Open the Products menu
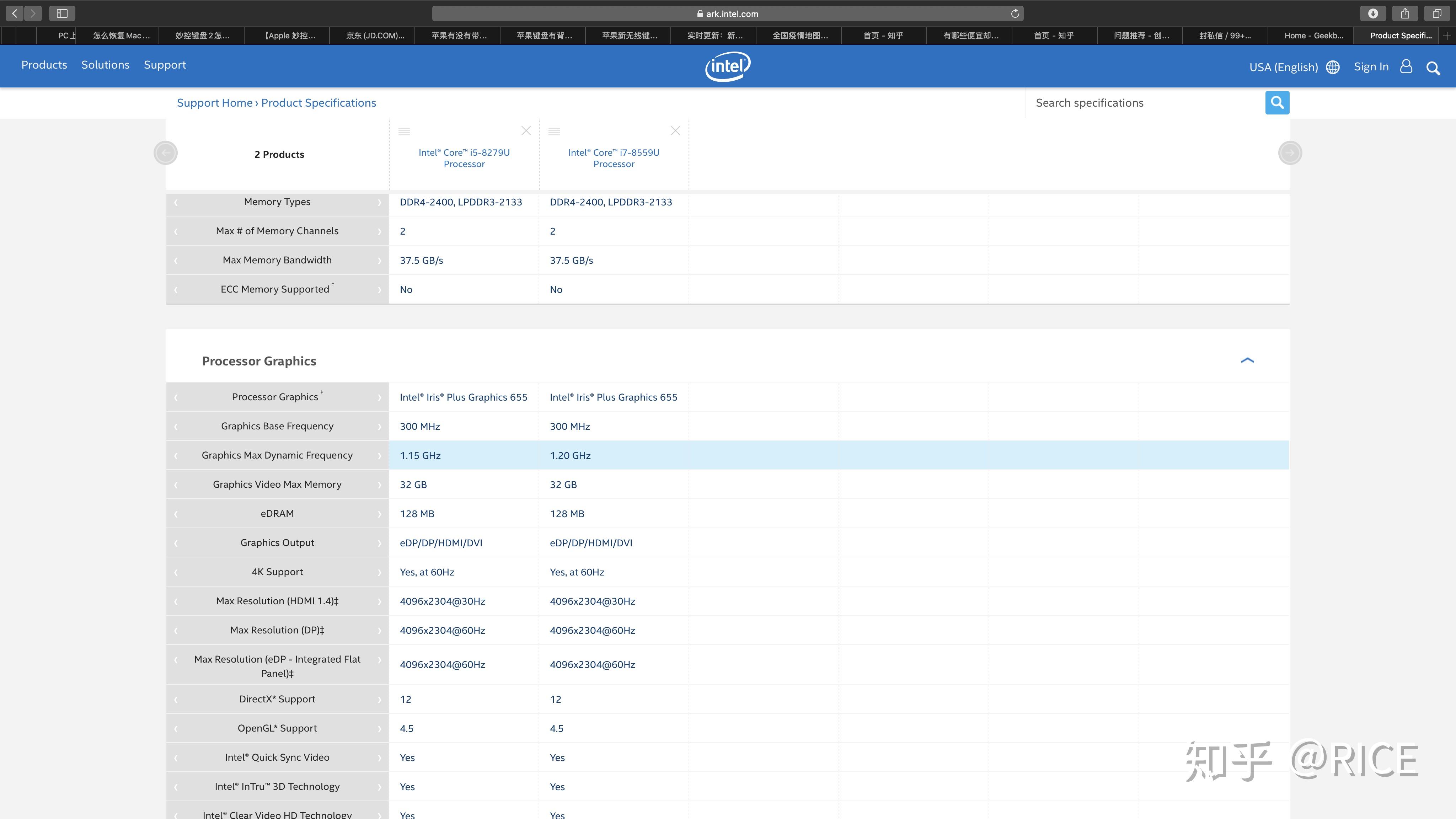The image size is (1456, 819). point(44,65)
